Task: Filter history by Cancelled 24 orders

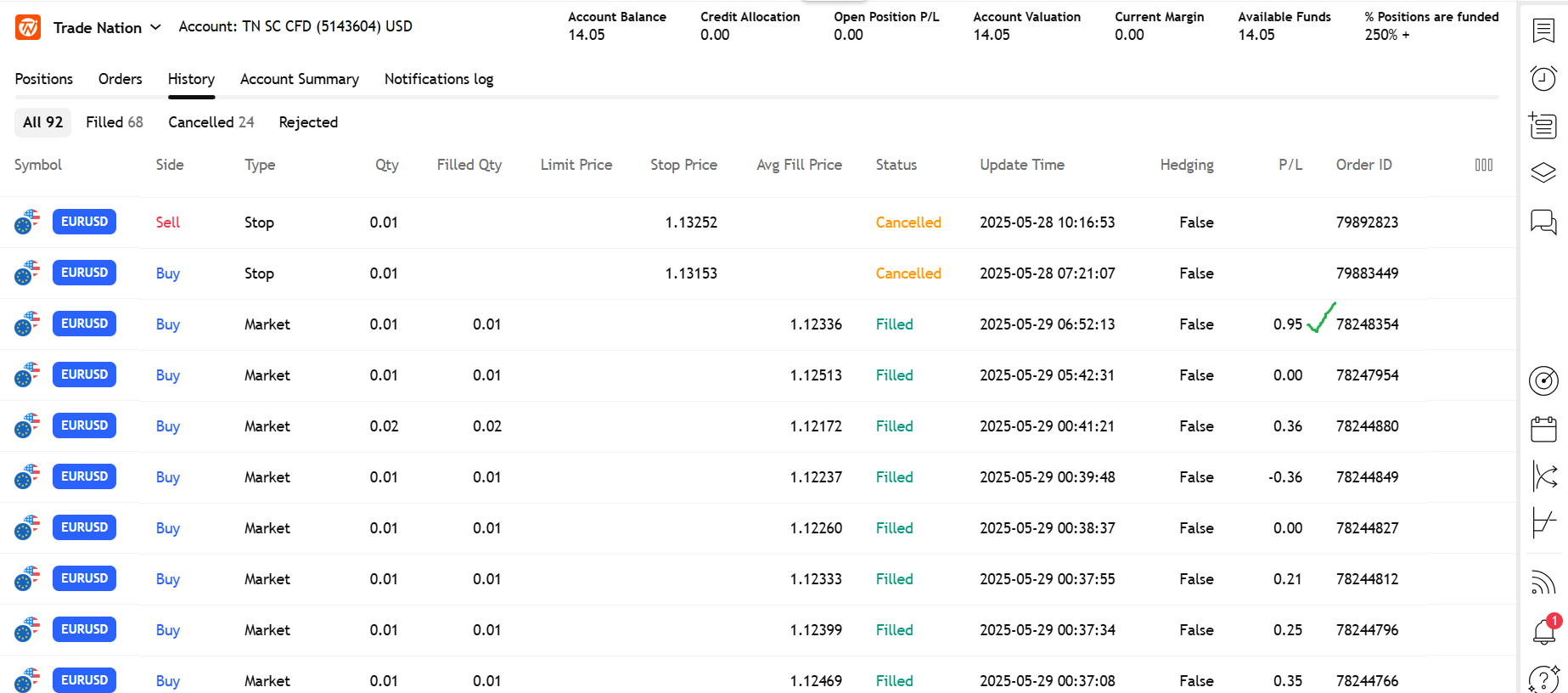Action: pyautogui.click(x=211, y=122)
